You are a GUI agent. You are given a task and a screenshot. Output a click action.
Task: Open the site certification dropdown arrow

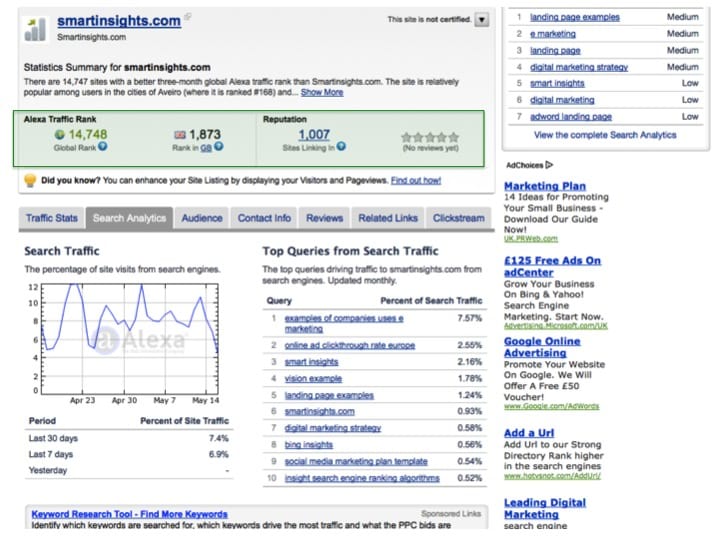482,19
